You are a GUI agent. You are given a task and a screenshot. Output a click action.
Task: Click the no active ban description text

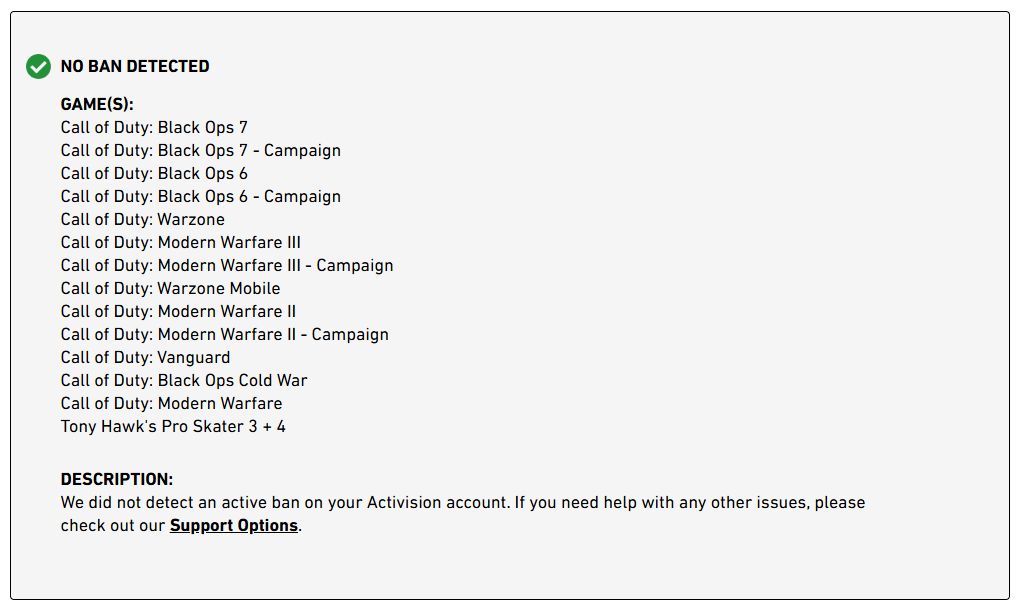point(462,503)
